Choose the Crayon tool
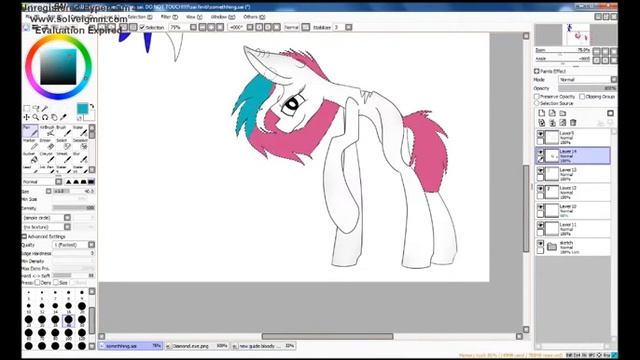The width and height of the screenshot is (640, 360). click(x=47, y=158)
